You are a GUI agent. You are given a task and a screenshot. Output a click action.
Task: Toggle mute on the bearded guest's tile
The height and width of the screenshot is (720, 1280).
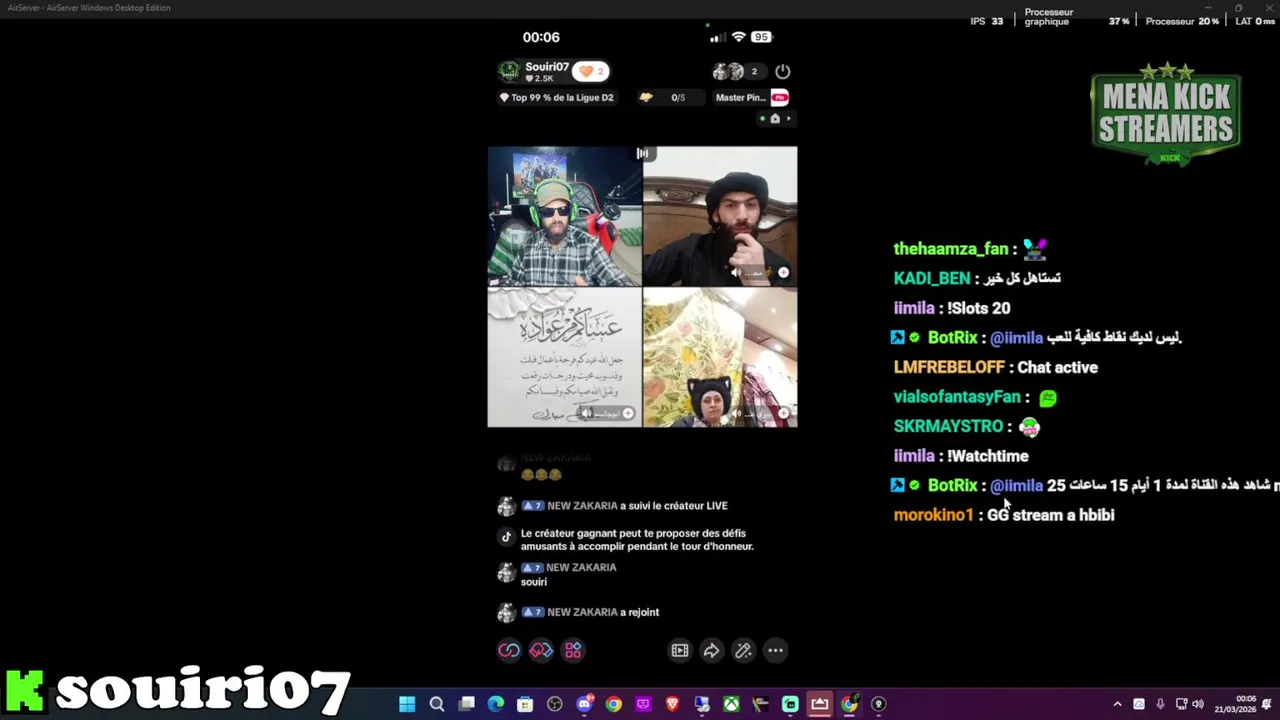(x=736, y=272)
